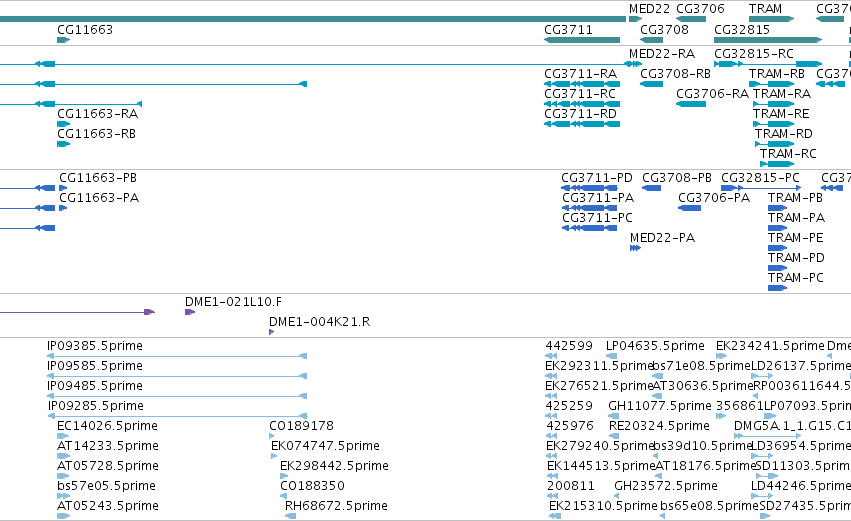Select feature 425976
The width and height of the screenshot is (851, 521).
[570, 427]
